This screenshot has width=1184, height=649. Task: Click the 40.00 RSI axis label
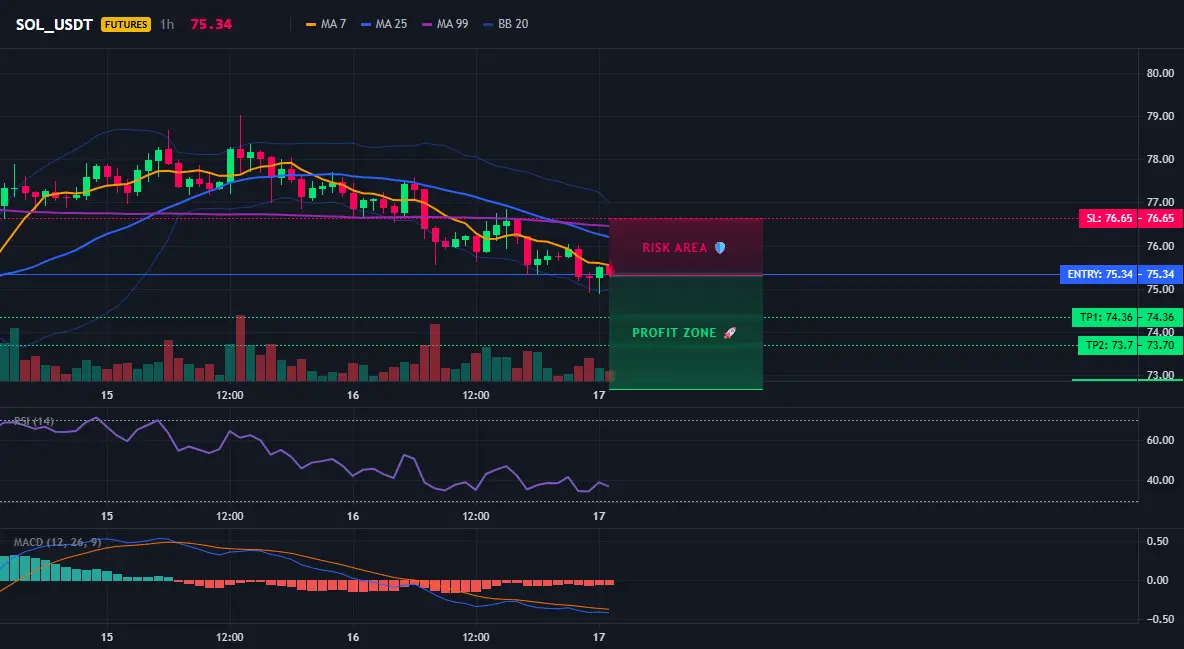(x=1160, y=481)
